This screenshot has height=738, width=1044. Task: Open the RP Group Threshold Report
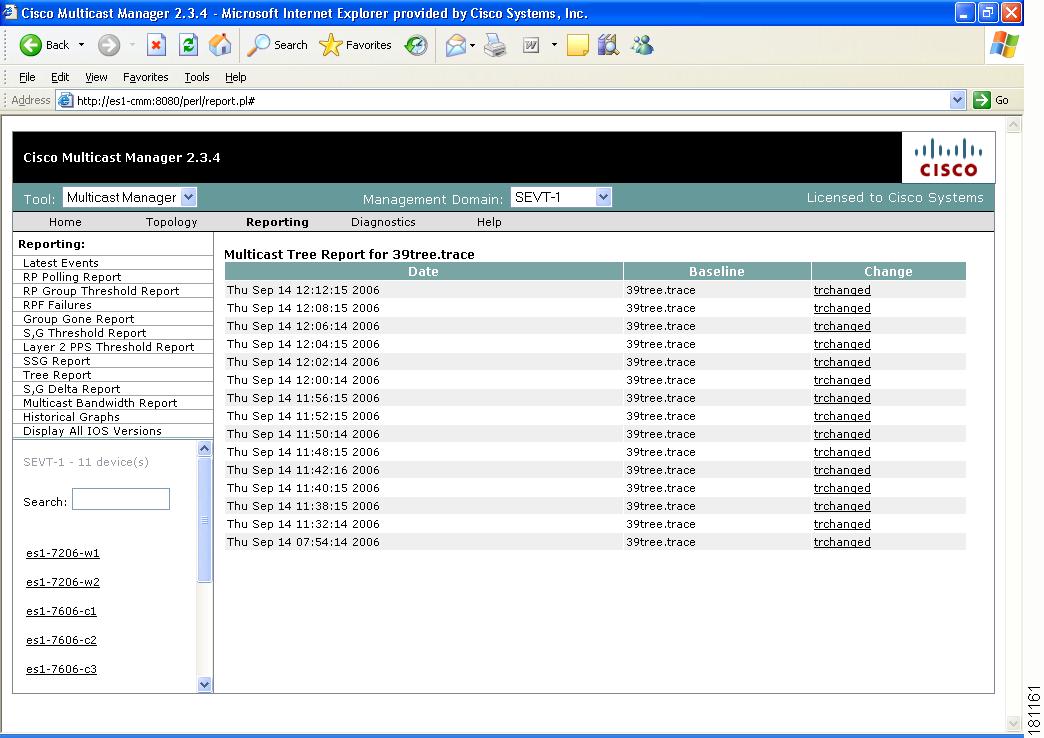point(101,291)
